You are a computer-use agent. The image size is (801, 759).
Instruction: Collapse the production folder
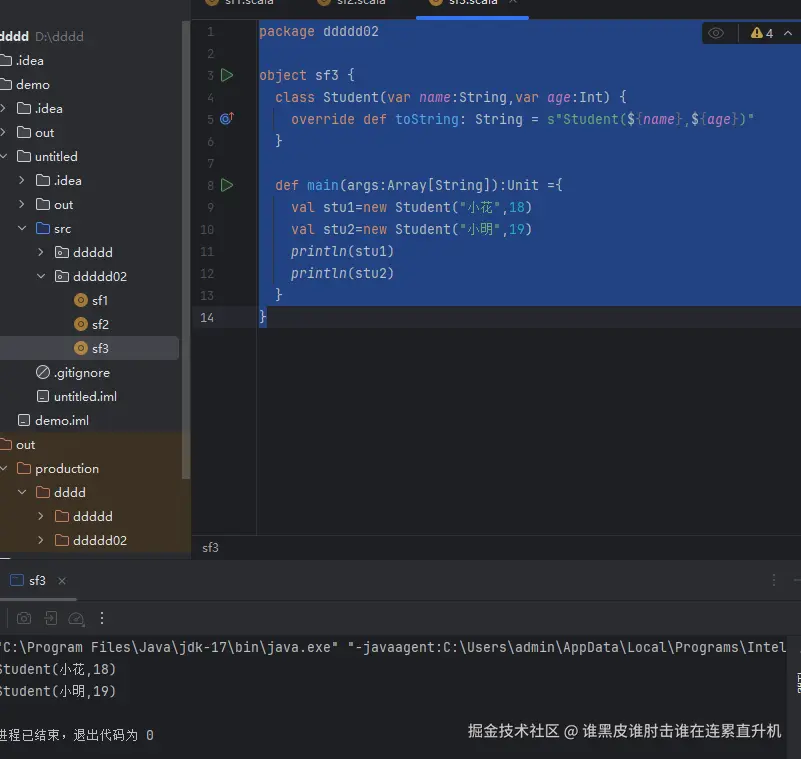coord(4,468)
